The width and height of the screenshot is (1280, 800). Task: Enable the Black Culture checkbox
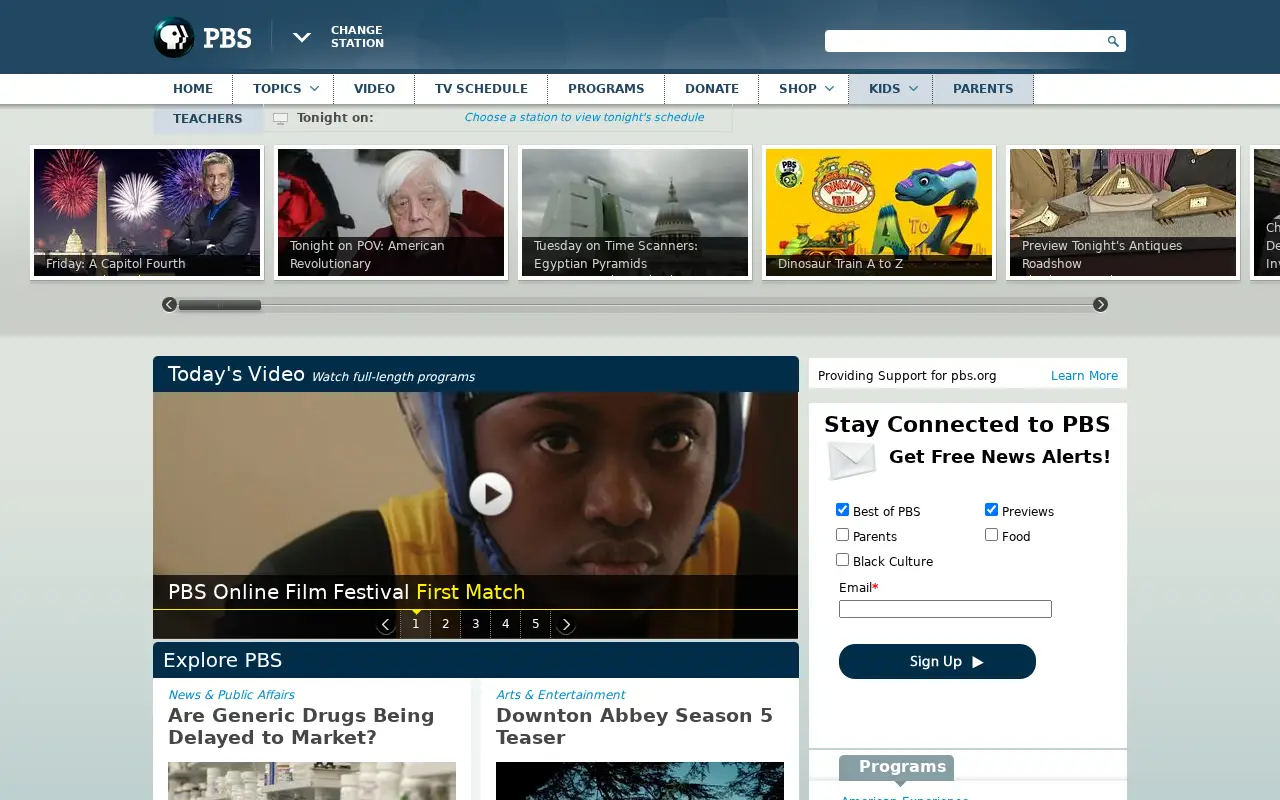pos(842,559)
